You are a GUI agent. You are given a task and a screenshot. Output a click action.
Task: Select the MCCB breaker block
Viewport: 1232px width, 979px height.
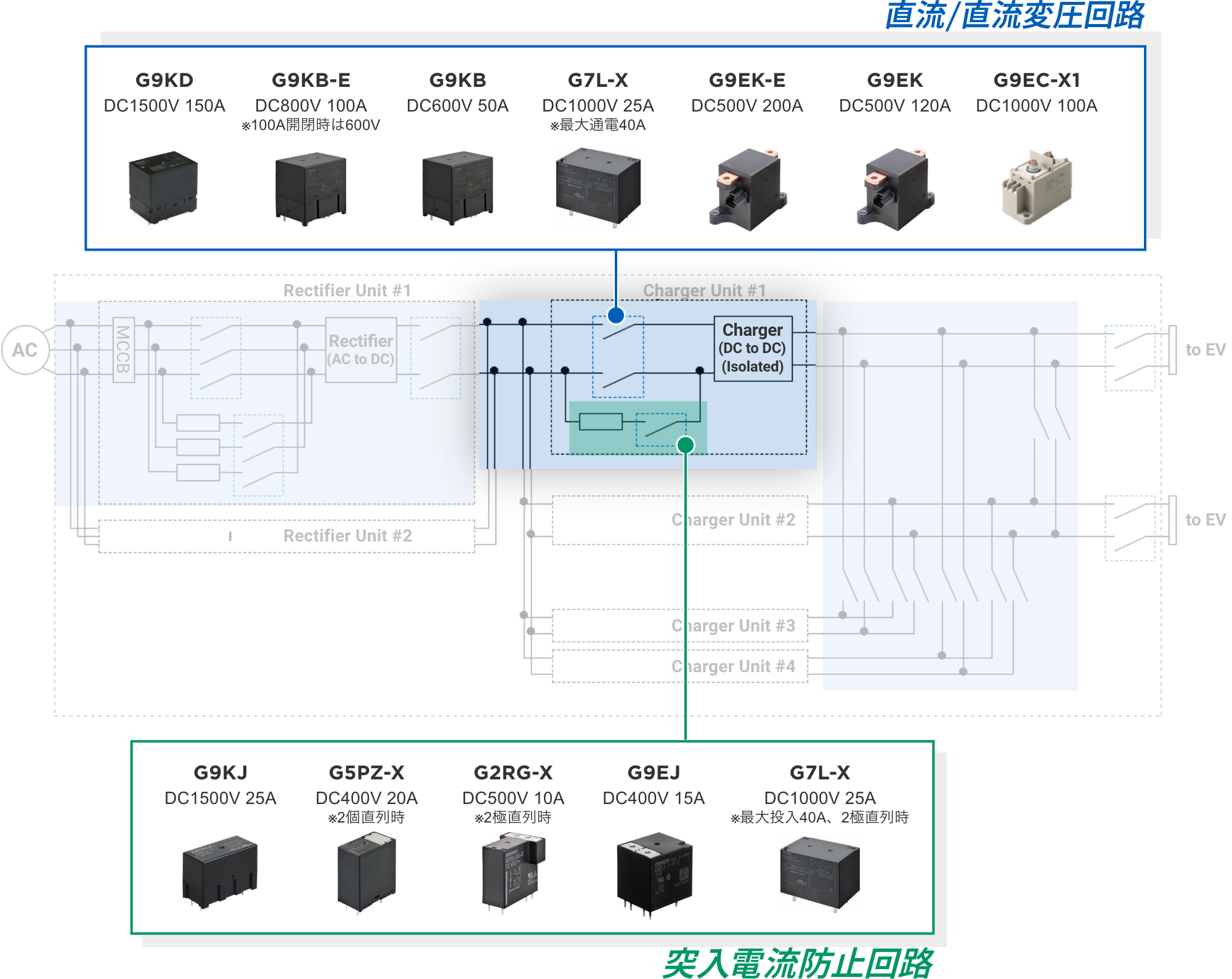click(123, 349)
